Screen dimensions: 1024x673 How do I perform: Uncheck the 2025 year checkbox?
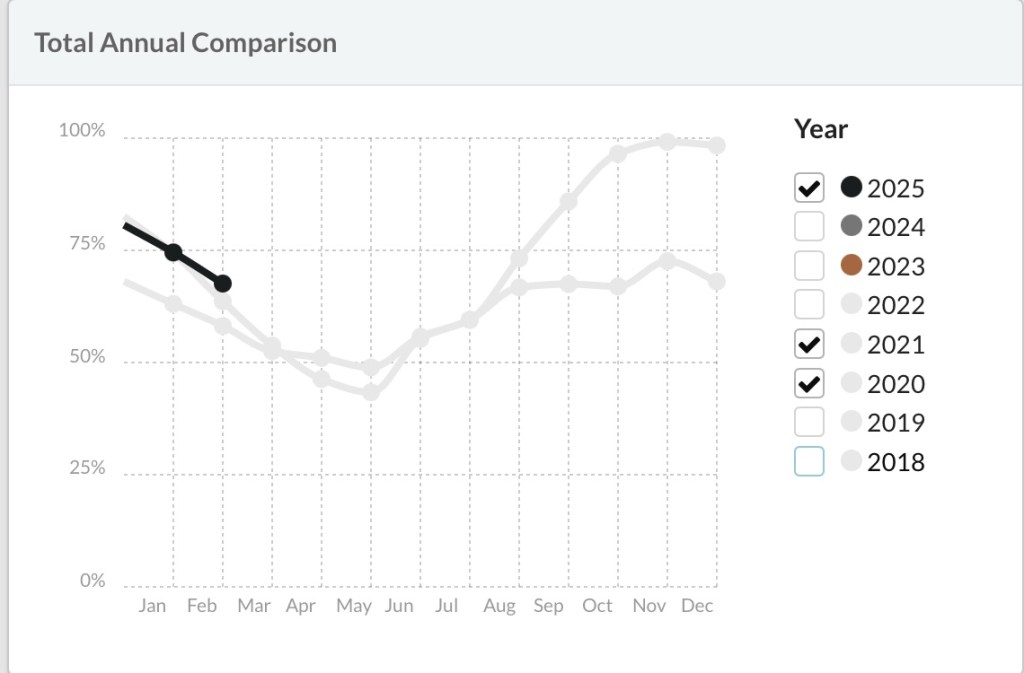tap(809, 187)
